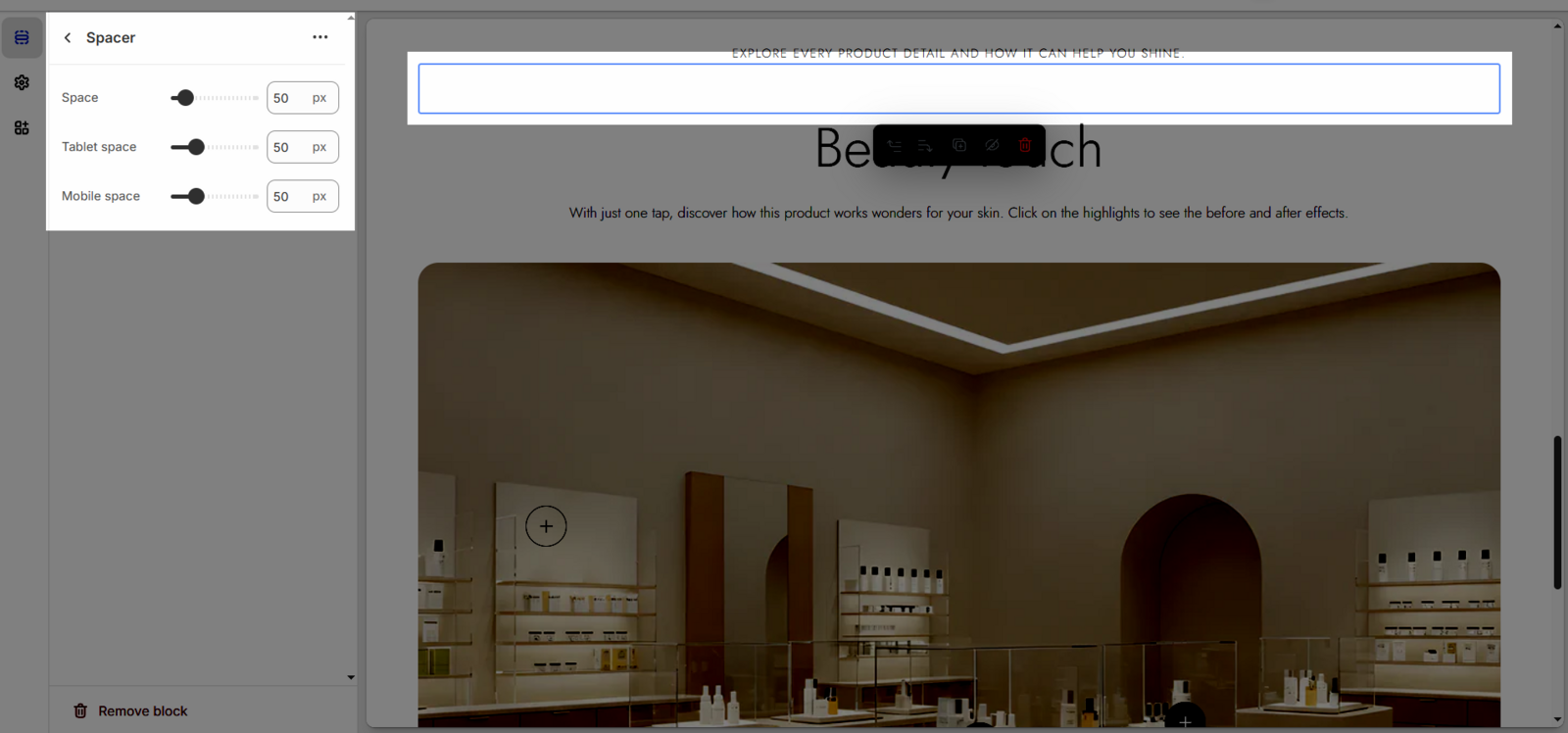This screenshot has width=1568, height=733.
Task: Open the Spacer more options menu
Action: [319, 37]
